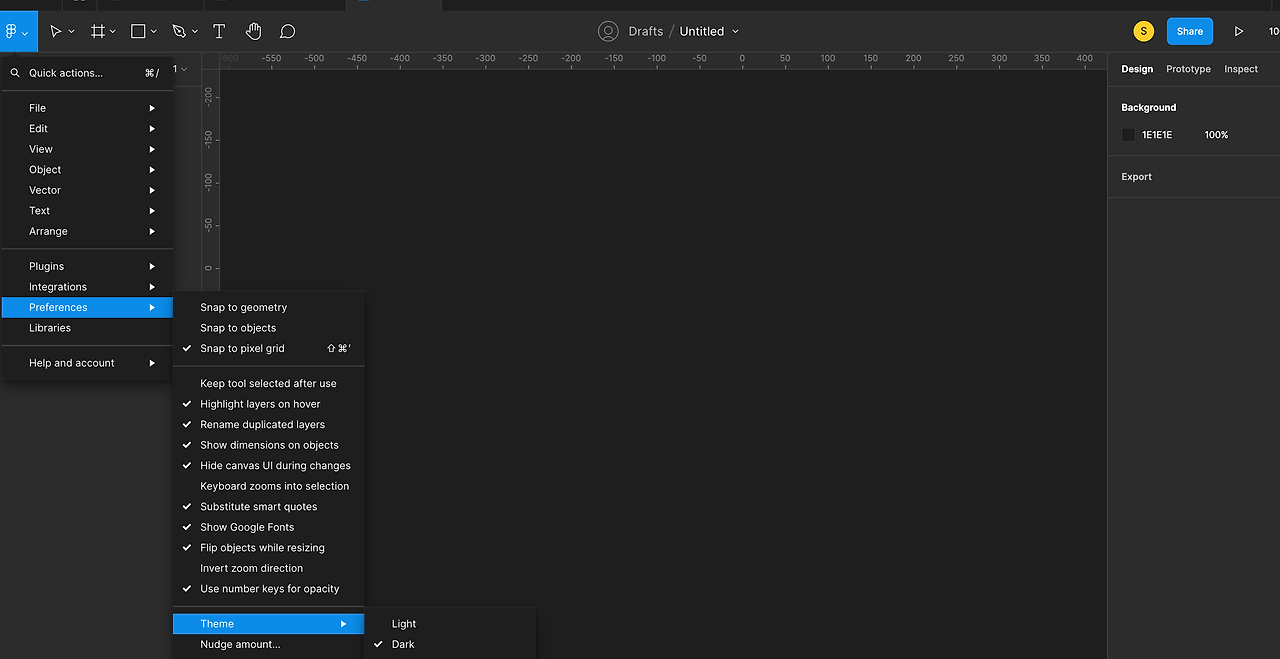1280x659 pixels.
Task: Expand Frame tool options chevron
Action: 112,32
